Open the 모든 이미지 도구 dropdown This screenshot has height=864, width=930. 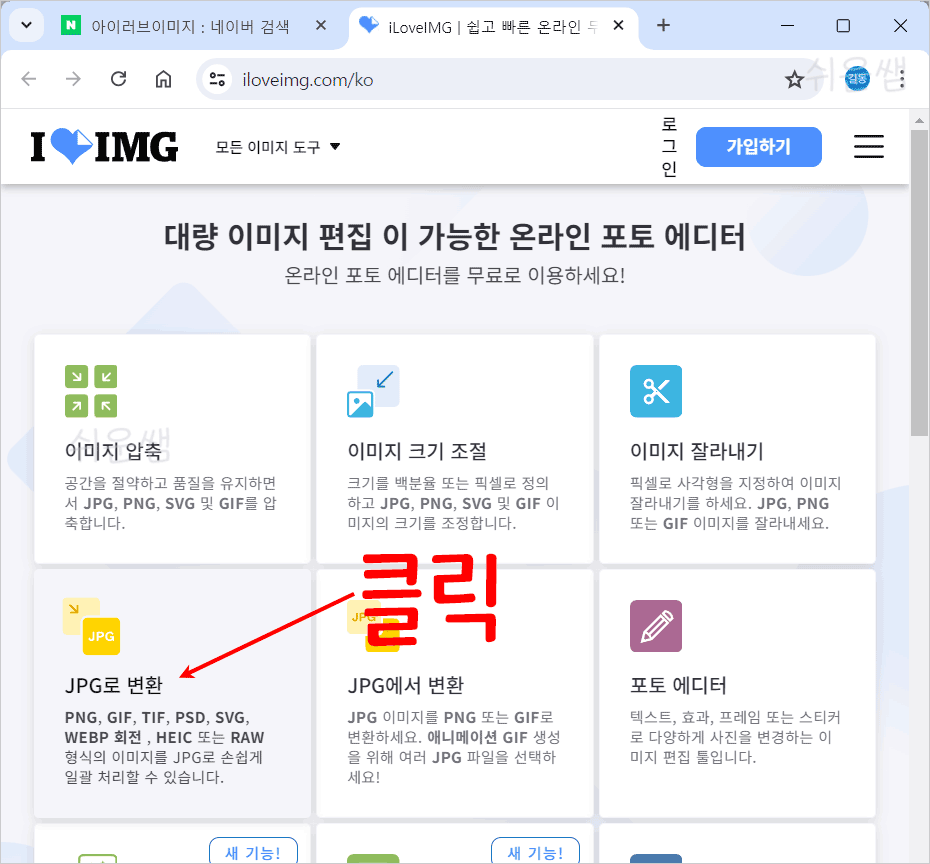pyautogui.click(x=278, y=146)
